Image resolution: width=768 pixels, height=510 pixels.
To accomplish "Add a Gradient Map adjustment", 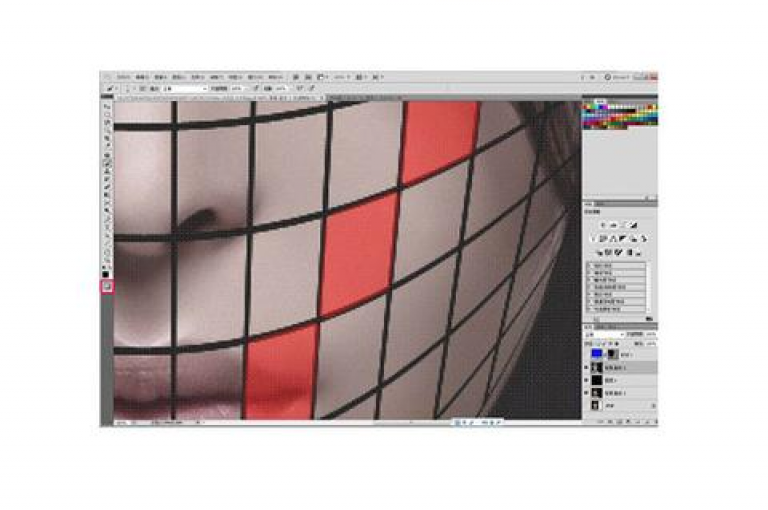I will click(x=629, y=252).
